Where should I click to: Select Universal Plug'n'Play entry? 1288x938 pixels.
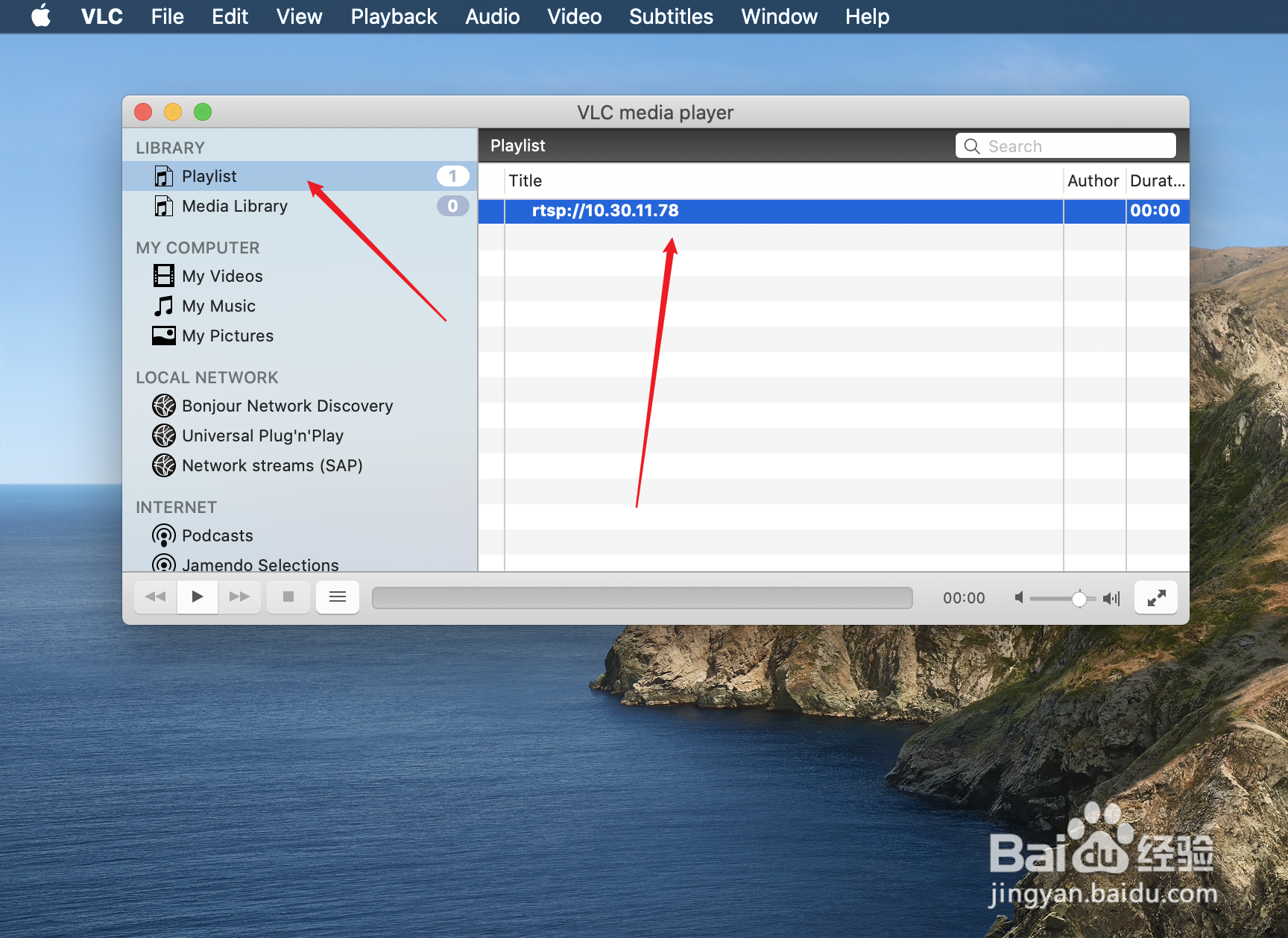click(x=300, y=435)
